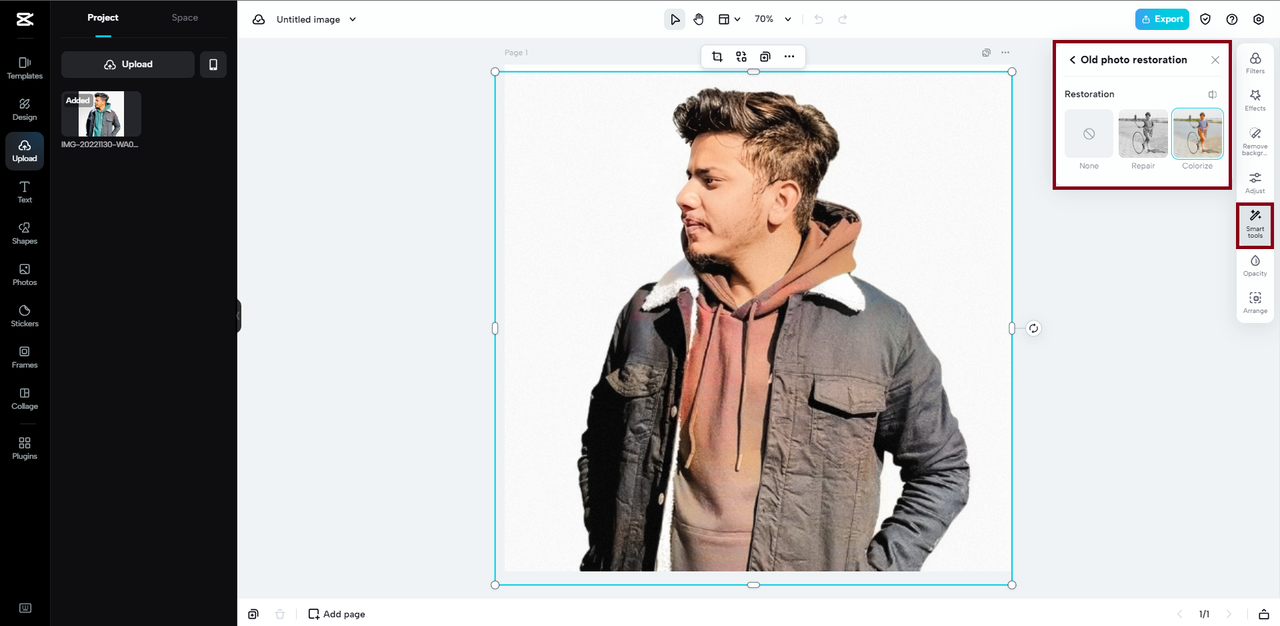Click the duplicate icon in floating toolbar
The image size is (1280, 626).
765,57
